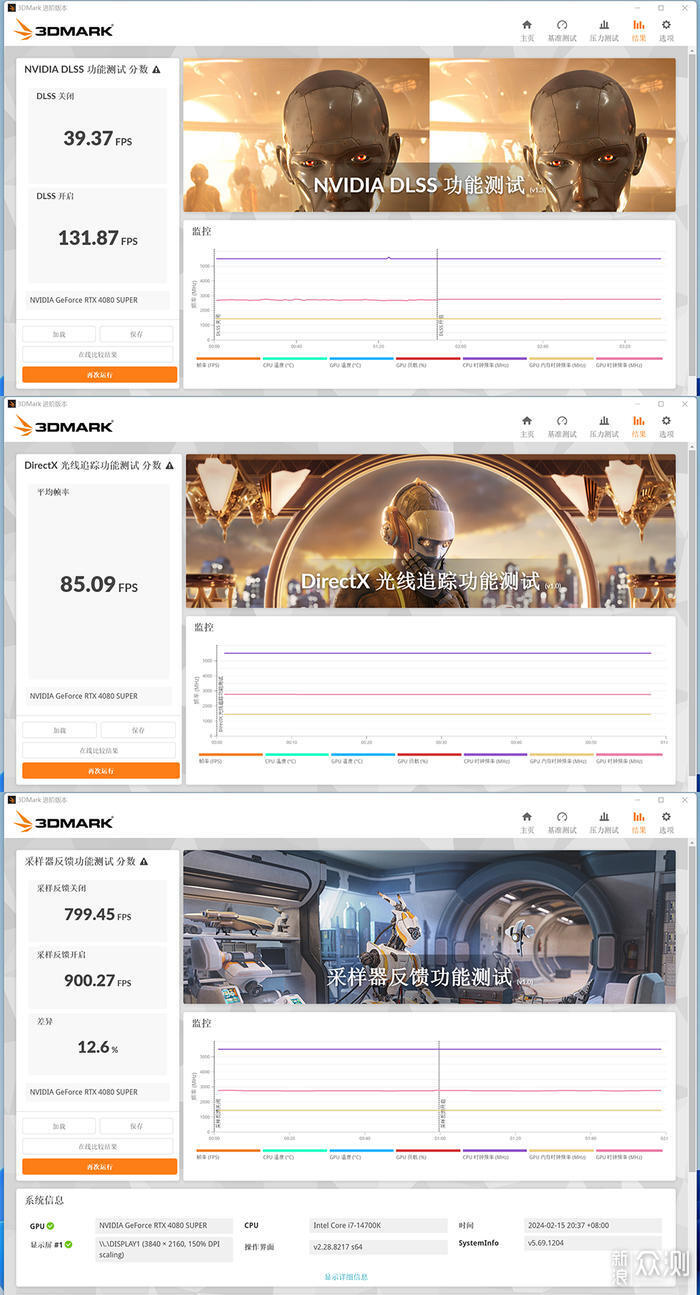This screenshot has height=1295, width=700.
Task: Click the 采样器反馈功能测试 banner image
Action: 429,926
